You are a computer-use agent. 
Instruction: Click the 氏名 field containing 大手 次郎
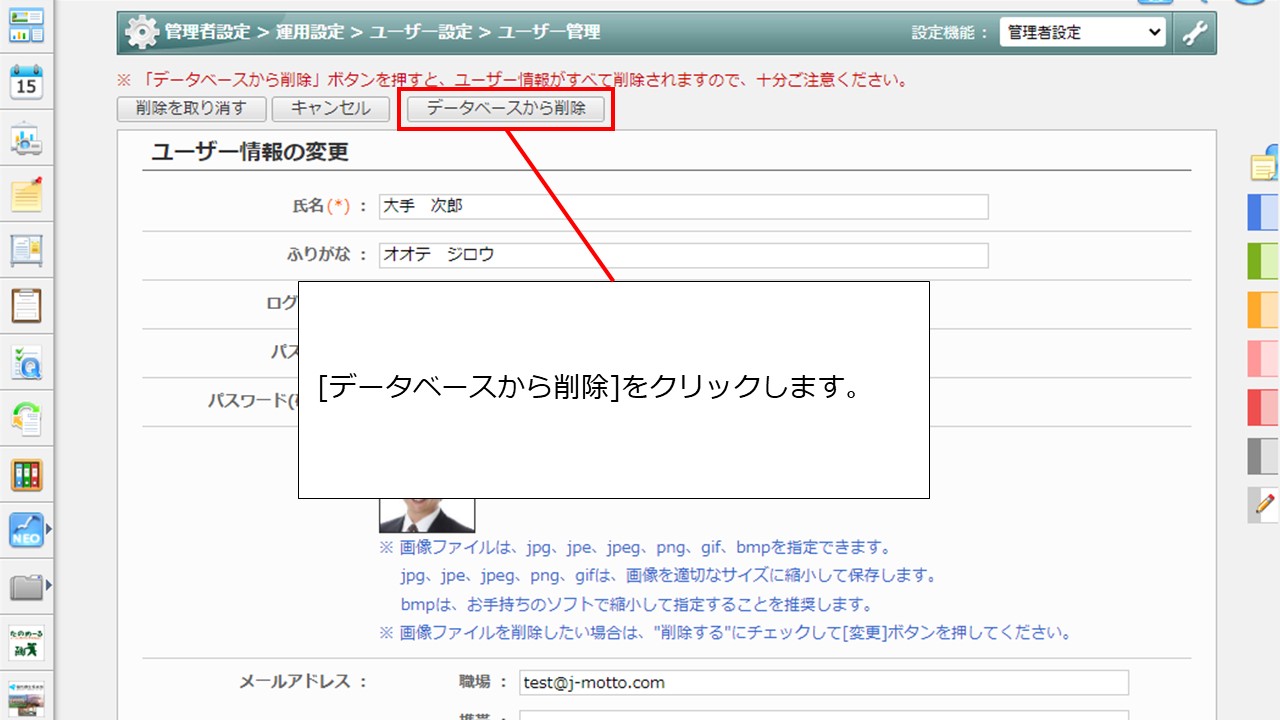[x=684, y=206]
